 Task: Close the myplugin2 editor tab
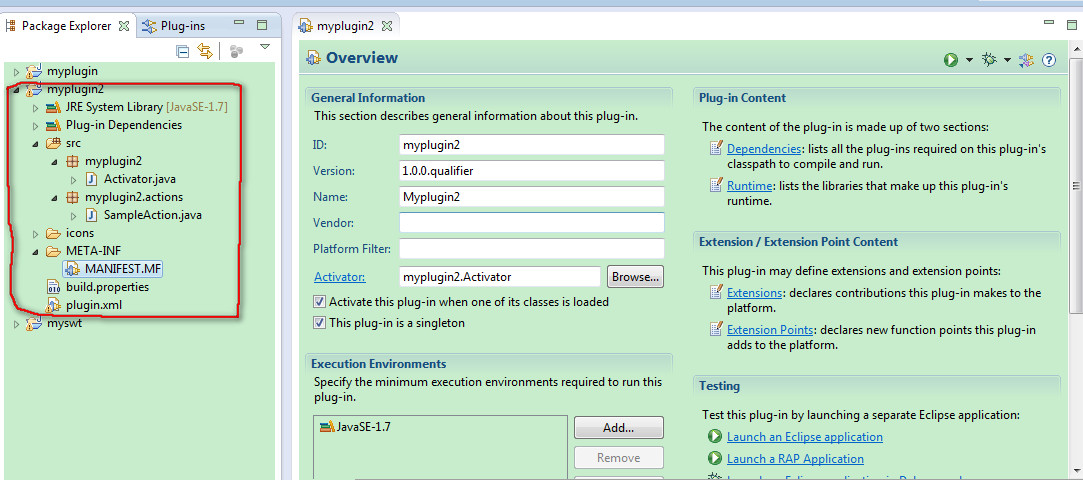[387, 26]
